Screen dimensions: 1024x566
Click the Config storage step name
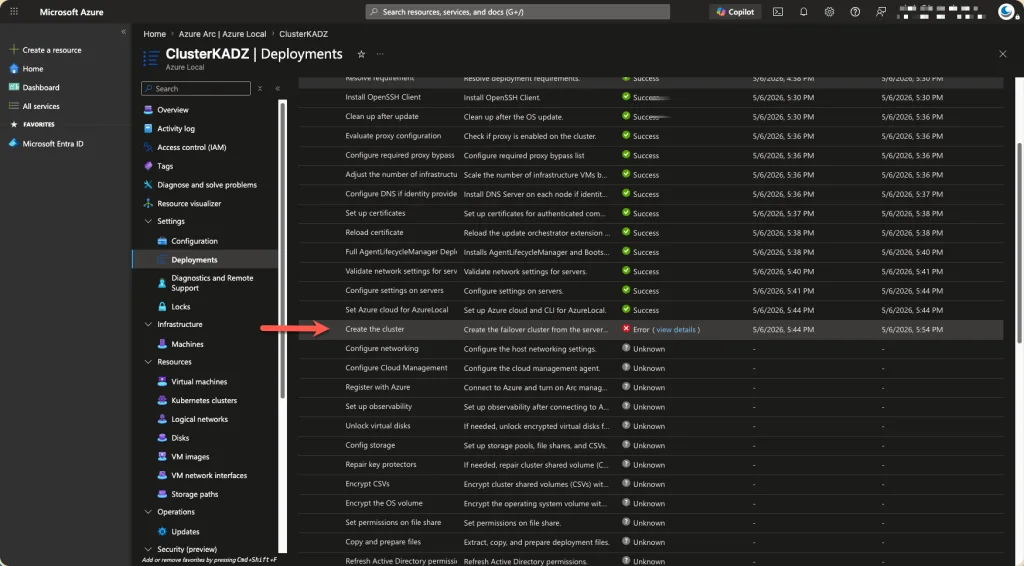[370, 445]
